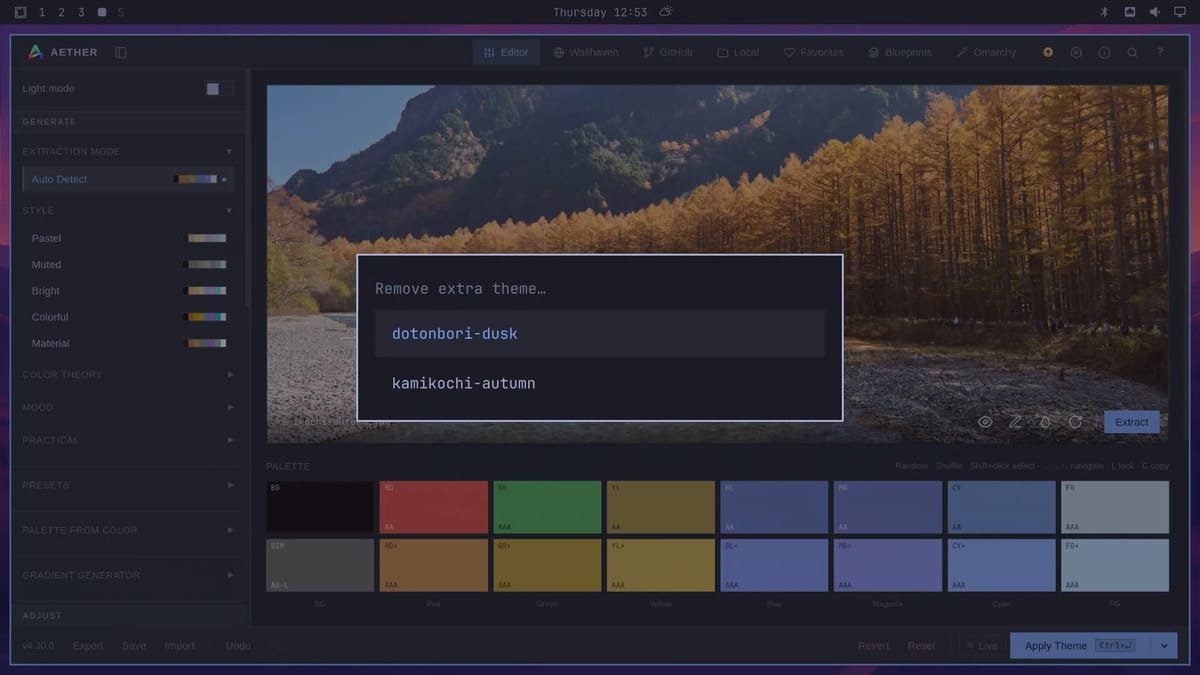1200x675 pixels.
Task: Select the Muted style
Action: click(x=128, y=264)
